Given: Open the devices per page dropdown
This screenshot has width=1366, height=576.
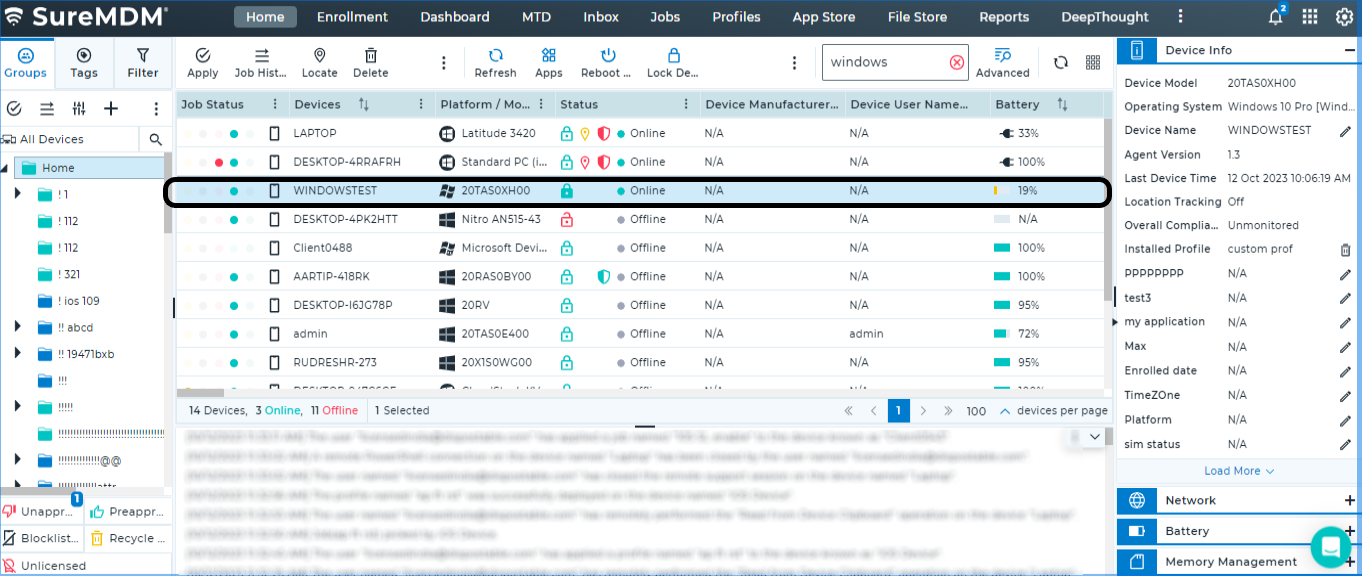Looking at the screenshot, I should pyautogui.click(x=1004, y=411).
